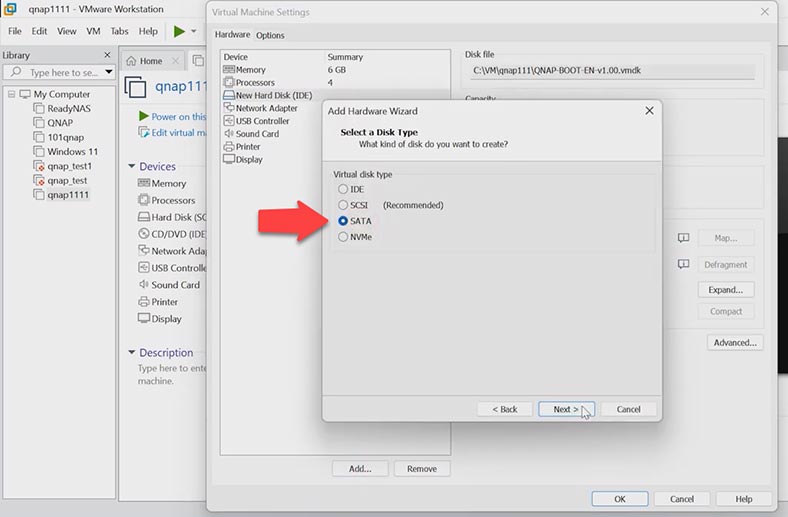Close the Home tab
Screen dimensions: 788x517
click(x=175, y=61)
